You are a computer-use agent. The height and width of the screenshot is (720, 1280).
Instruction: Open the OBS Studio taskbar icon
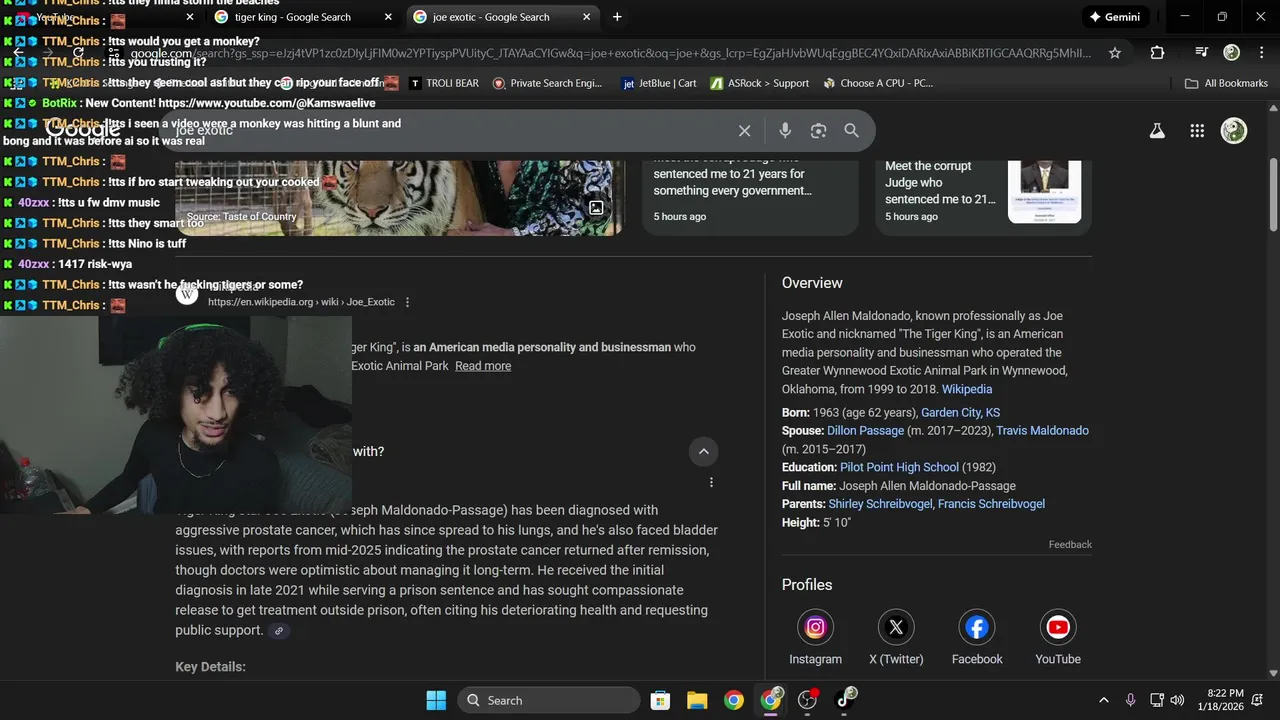pos(808,700)
